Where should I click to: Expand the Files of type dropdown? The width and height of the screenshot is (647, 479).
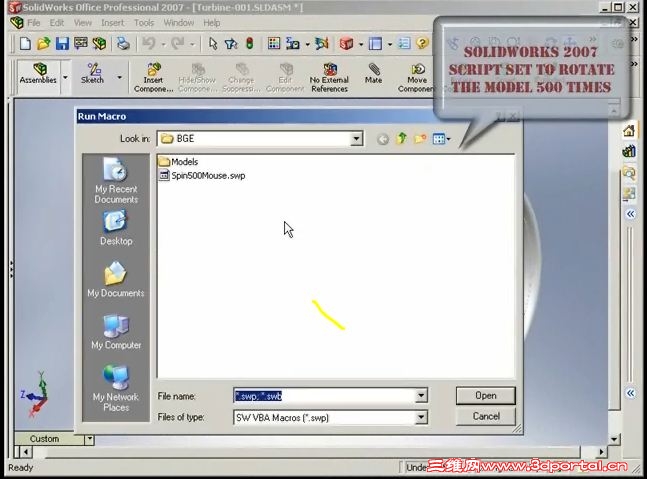[x=421, y=417]
